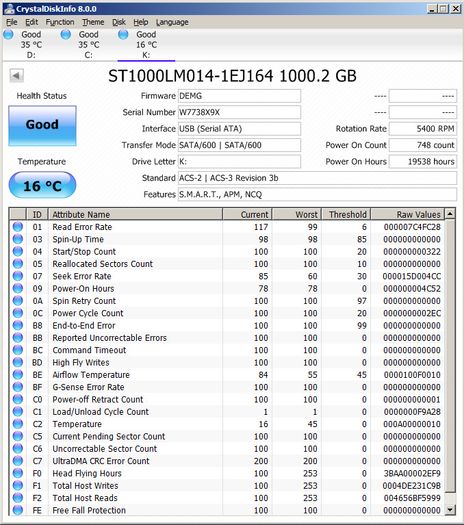The image size is (464, 525).
Task: Open the Edit menu
Action: 31,22
